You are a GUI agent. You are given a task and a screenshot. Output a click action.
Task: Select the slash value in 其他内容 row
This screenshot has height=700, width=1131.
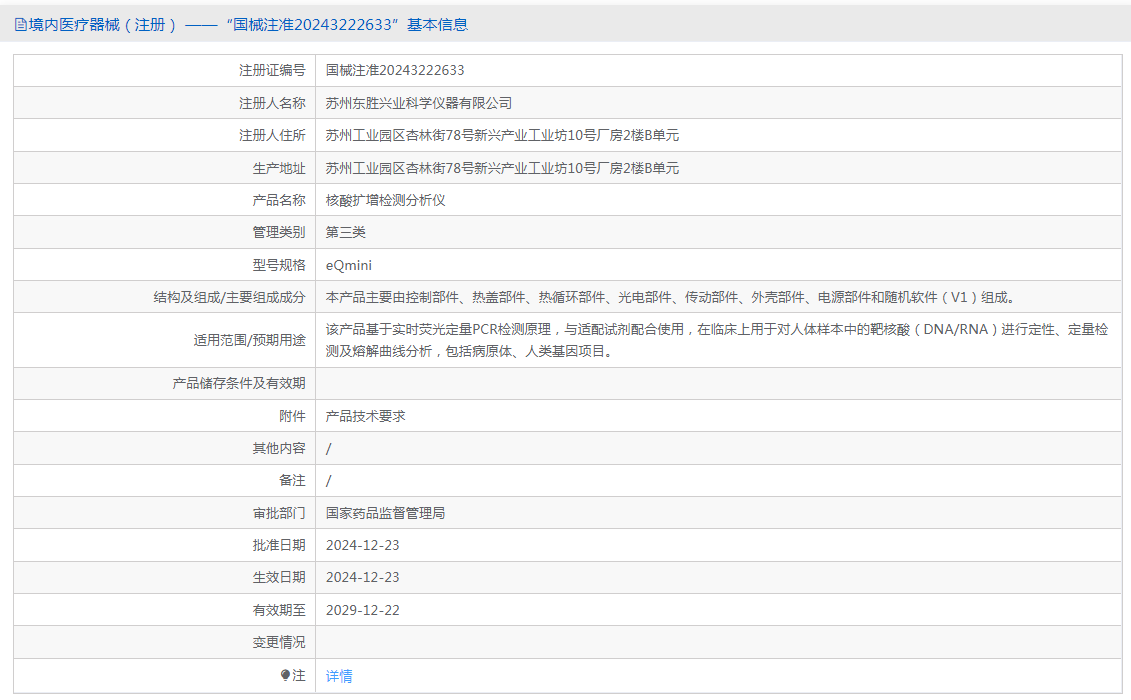(328, 448)
